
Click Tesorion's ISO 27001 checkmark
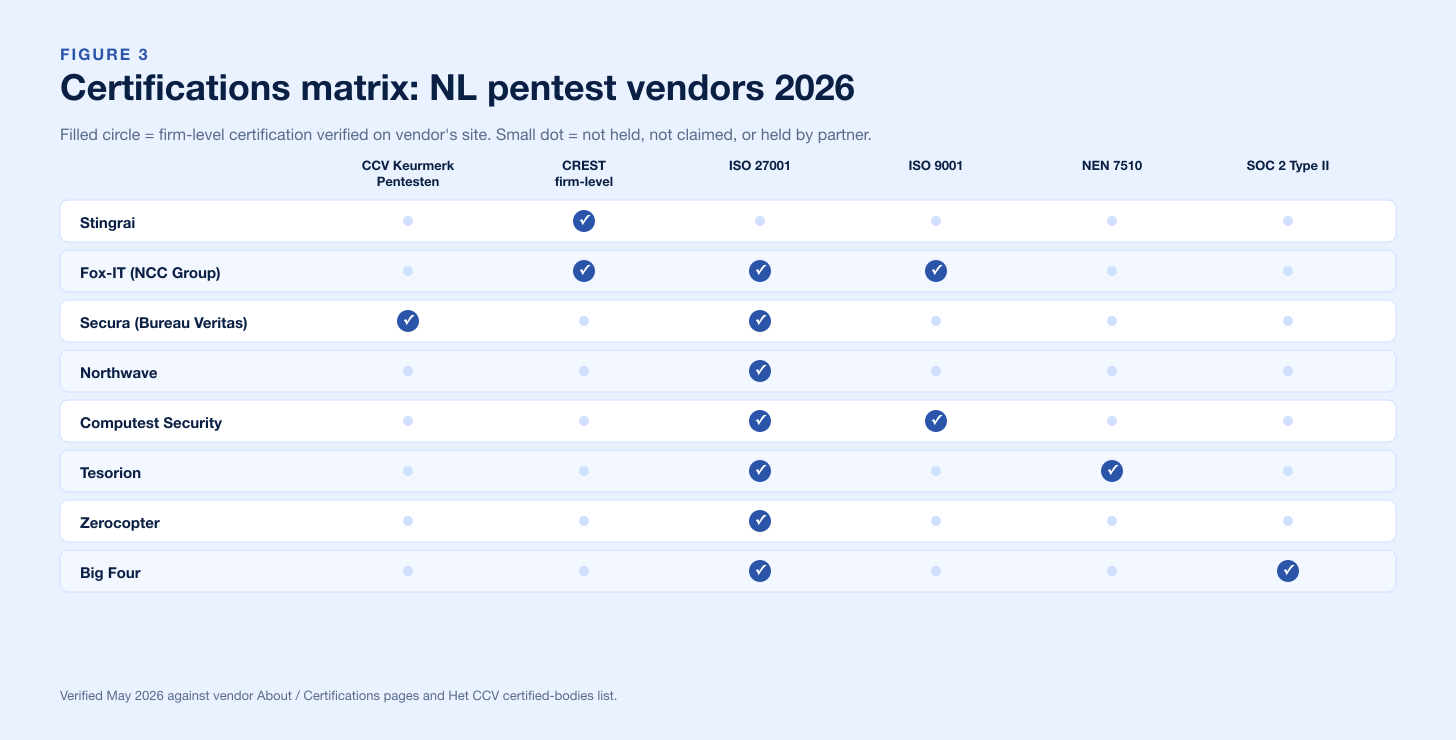[x=760, y=471]
